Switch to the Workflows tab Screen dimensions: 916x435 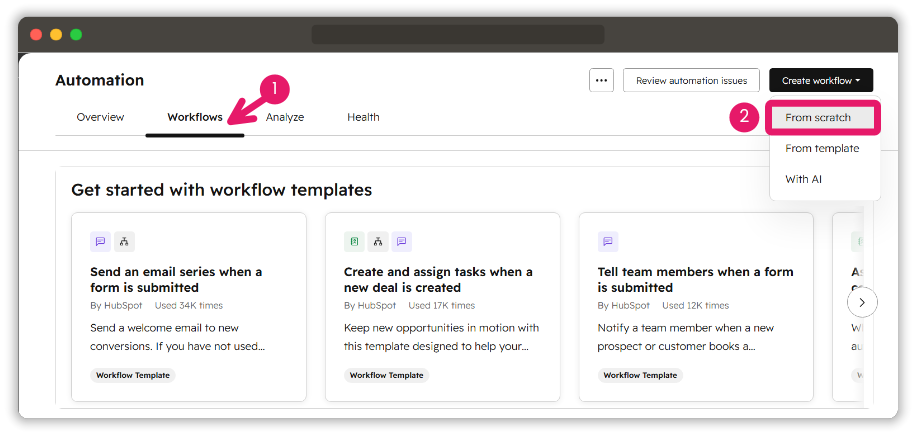point(195,117)
